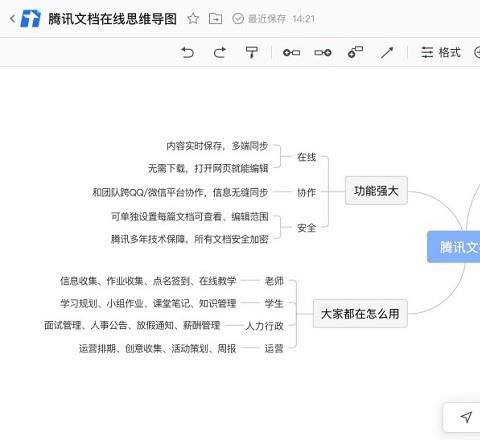Open the Tencent Docs logo icon

point(31,19)
